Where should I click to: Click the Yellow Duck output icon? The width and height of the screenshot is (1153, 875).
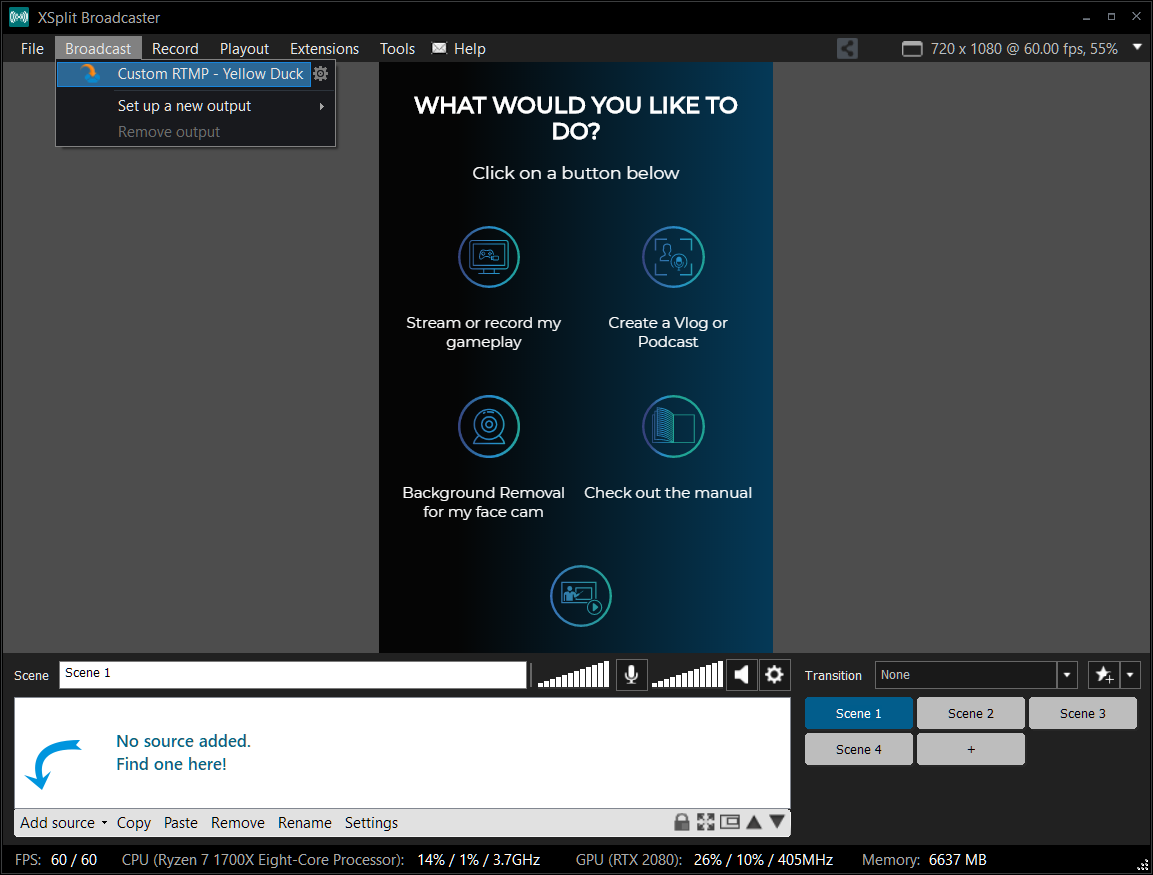click(x=90, y=74)
